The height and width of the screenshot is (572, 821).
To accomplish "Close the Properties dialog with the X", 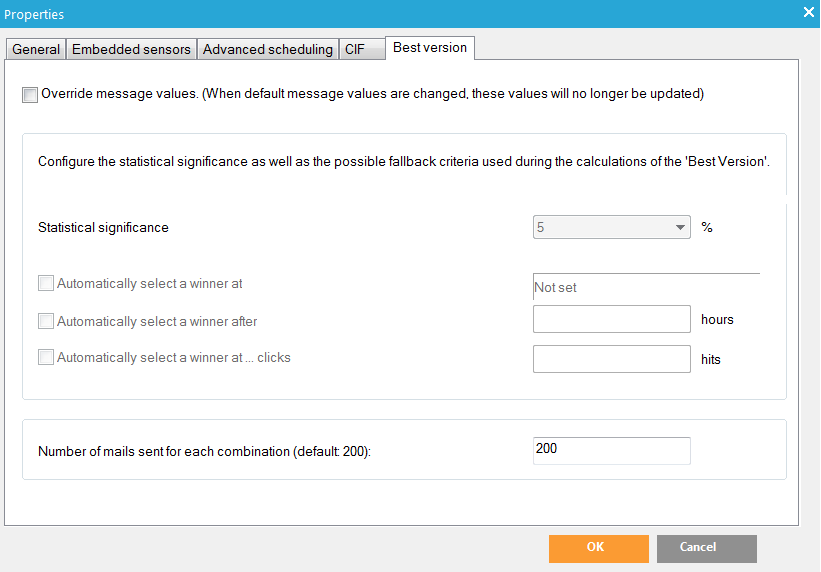I will point(808,12).
